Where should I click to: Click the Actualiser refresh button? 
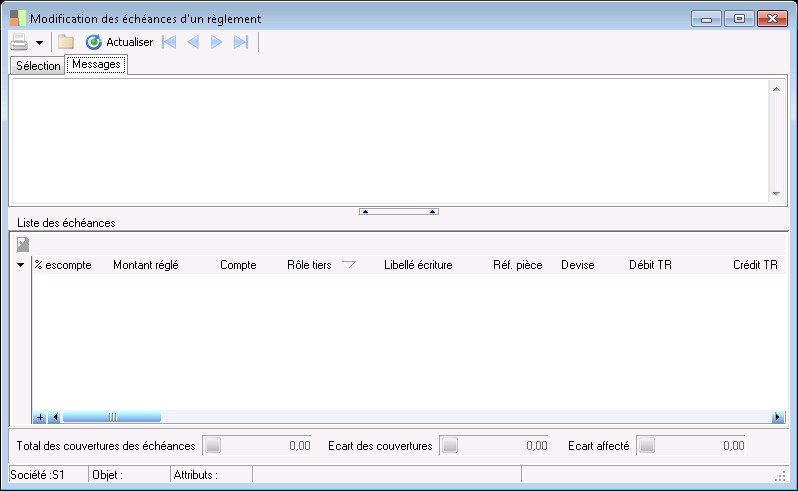tap(120, 42)
